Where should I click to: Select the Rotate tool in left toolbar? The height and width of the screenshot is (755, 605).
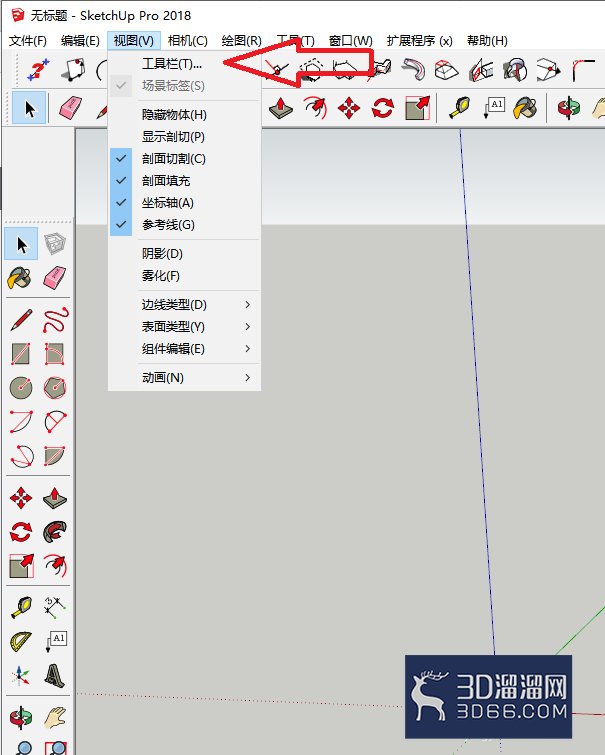tap(21, 532)
